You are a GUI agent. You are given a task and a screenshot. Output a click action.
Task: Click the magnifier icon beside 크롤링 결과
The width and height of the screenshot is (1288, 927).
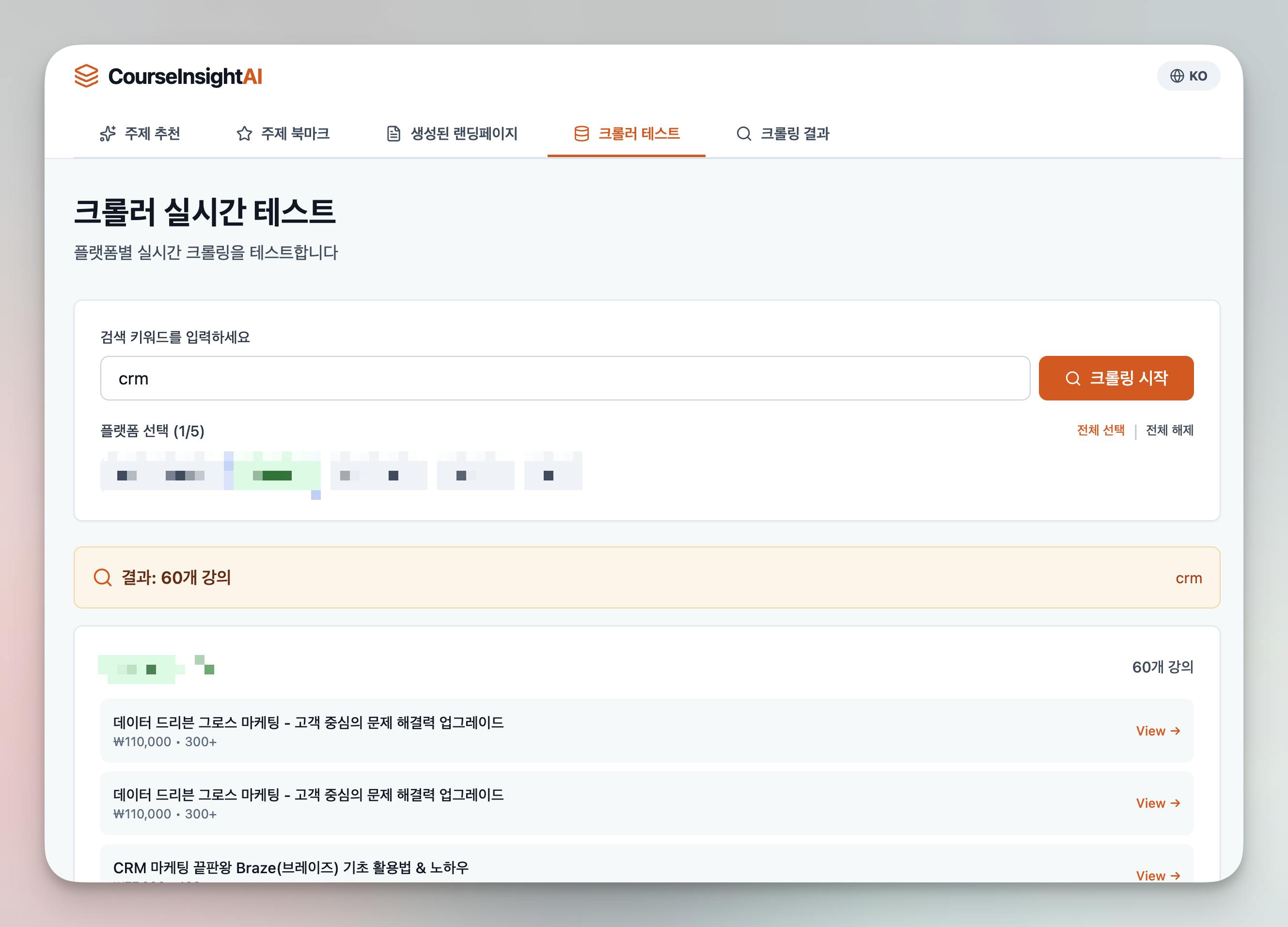point(743,133)
